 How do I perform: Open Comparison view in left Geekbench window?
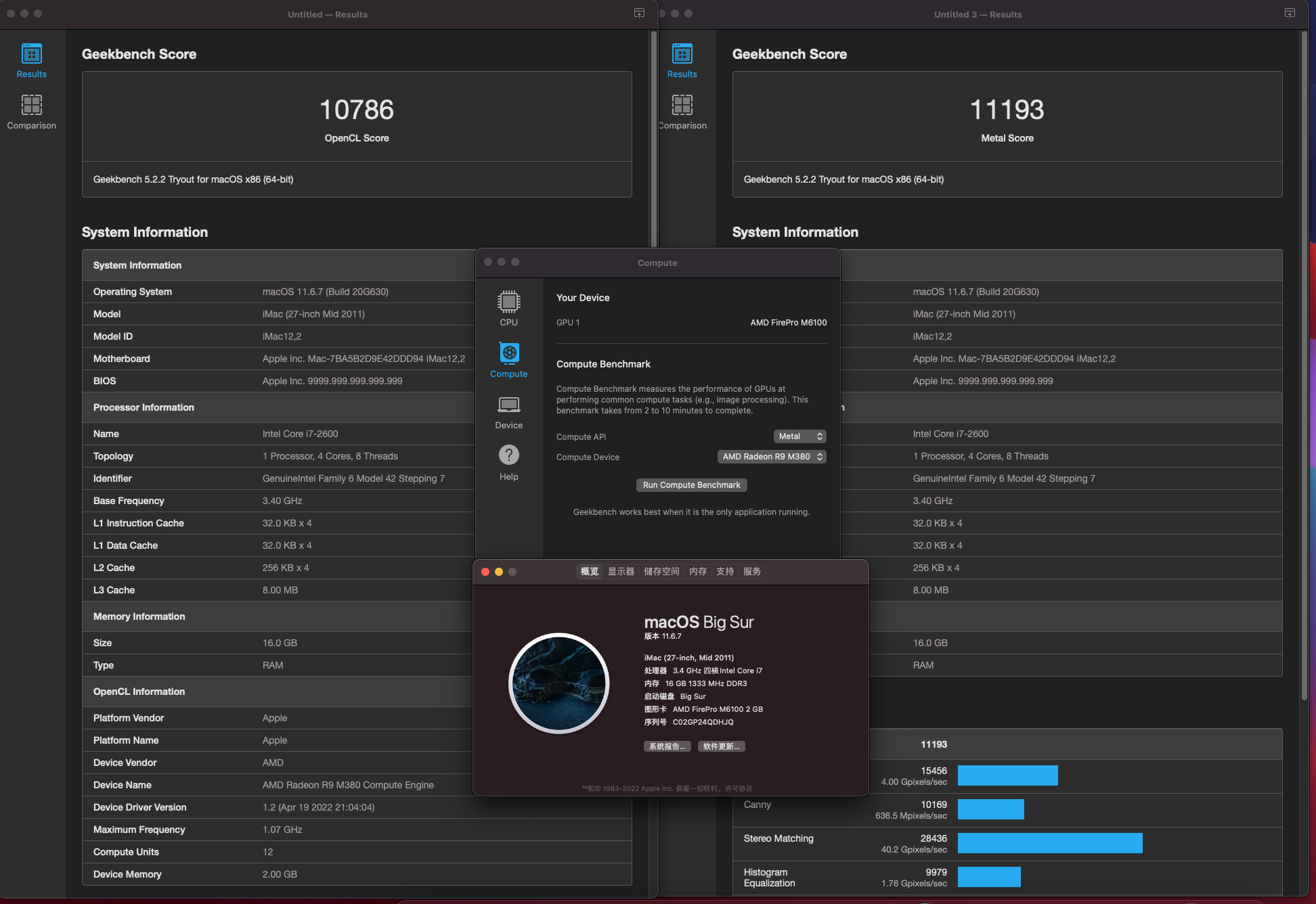(32, 112)
